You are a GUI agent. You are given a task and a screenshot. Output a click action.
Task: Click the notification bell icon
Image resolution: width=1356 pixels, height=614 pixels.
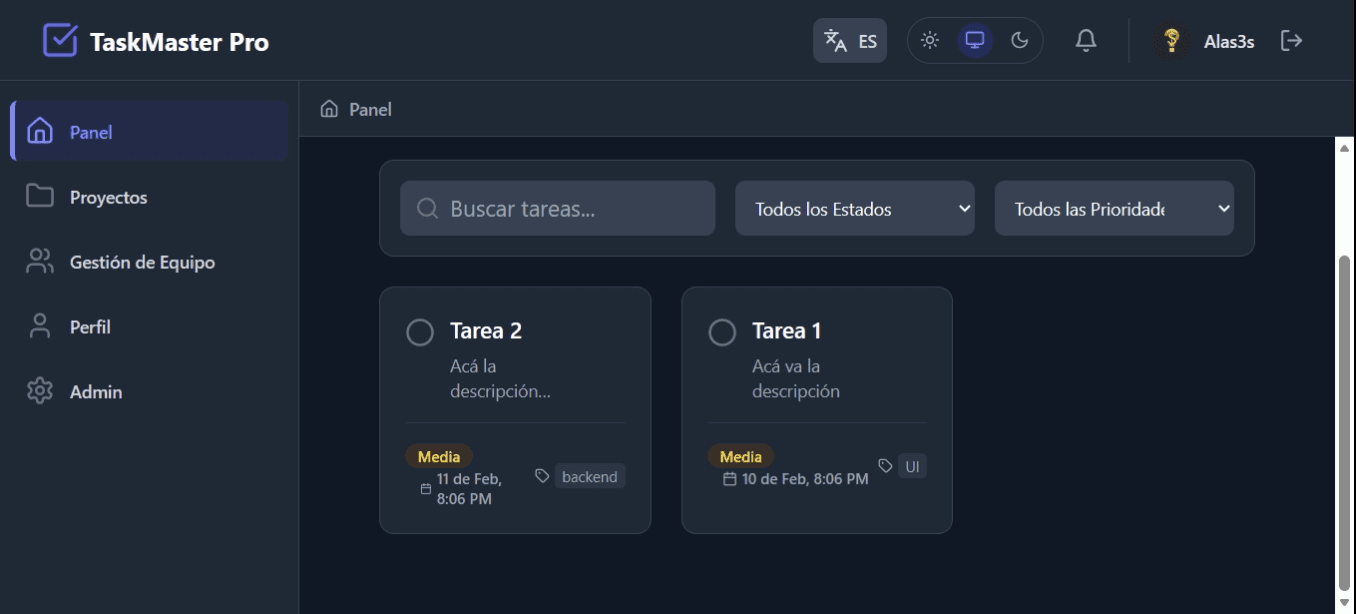point(1085,41)
